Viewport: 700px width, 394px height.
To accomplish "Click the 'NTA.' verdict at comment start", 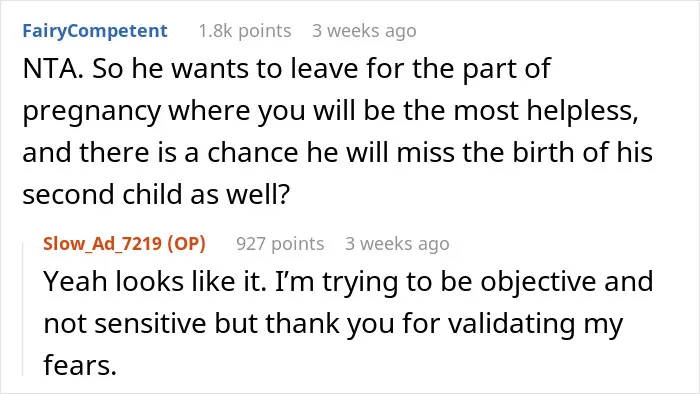I will [x=53, y=69].
